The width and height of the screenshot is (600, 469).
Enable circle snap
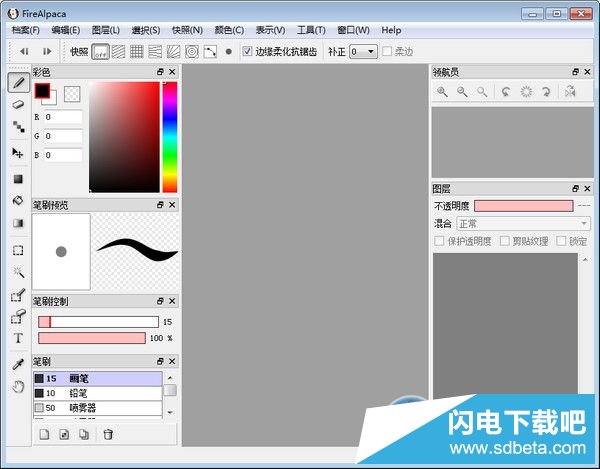[x=192, y=52]
